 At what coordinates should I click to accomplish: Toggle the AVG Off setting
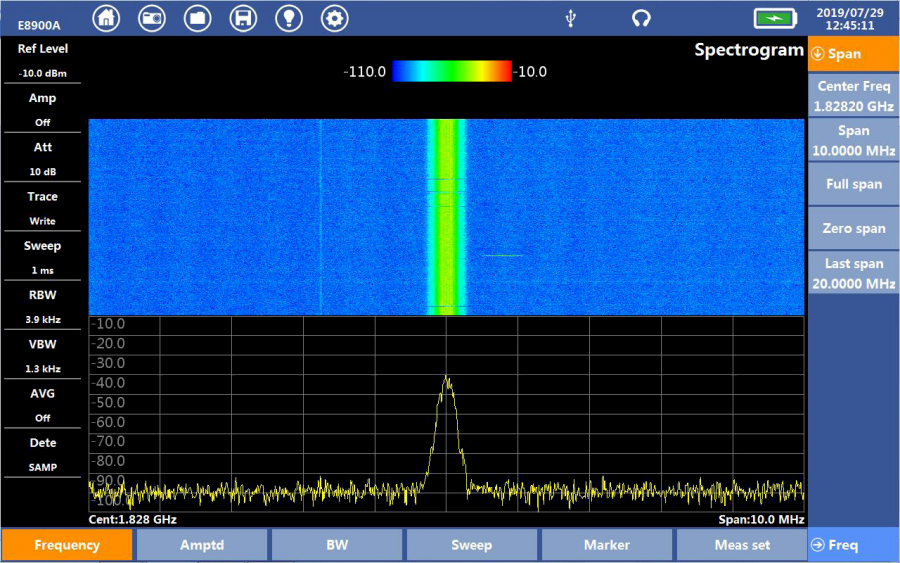click(x=42, y=405)
